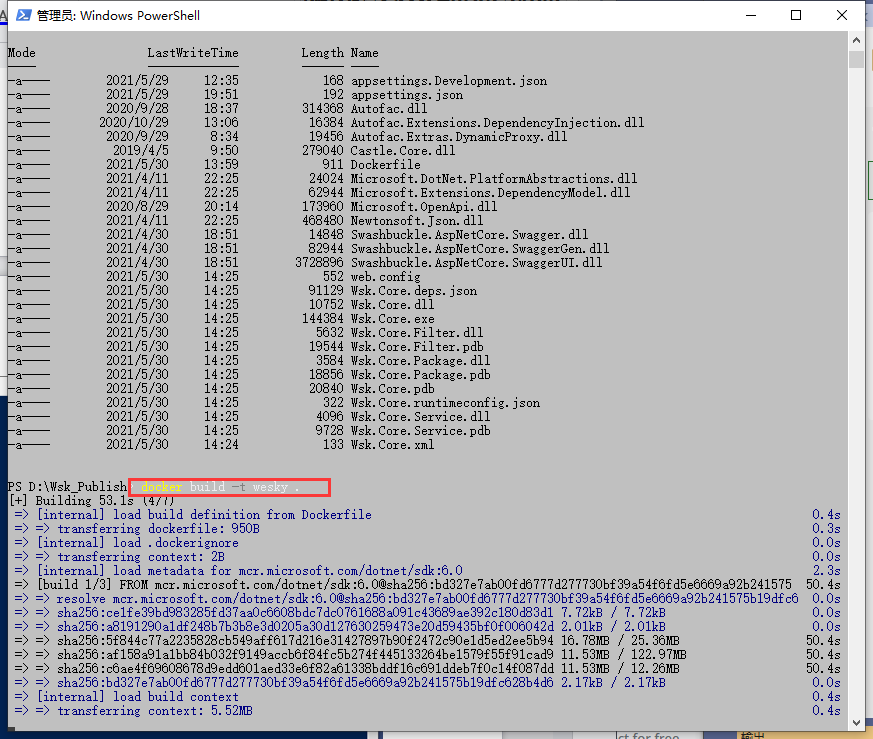
Task: Click the 'LastWriteTime' column header
Action: tap(193, 53)
